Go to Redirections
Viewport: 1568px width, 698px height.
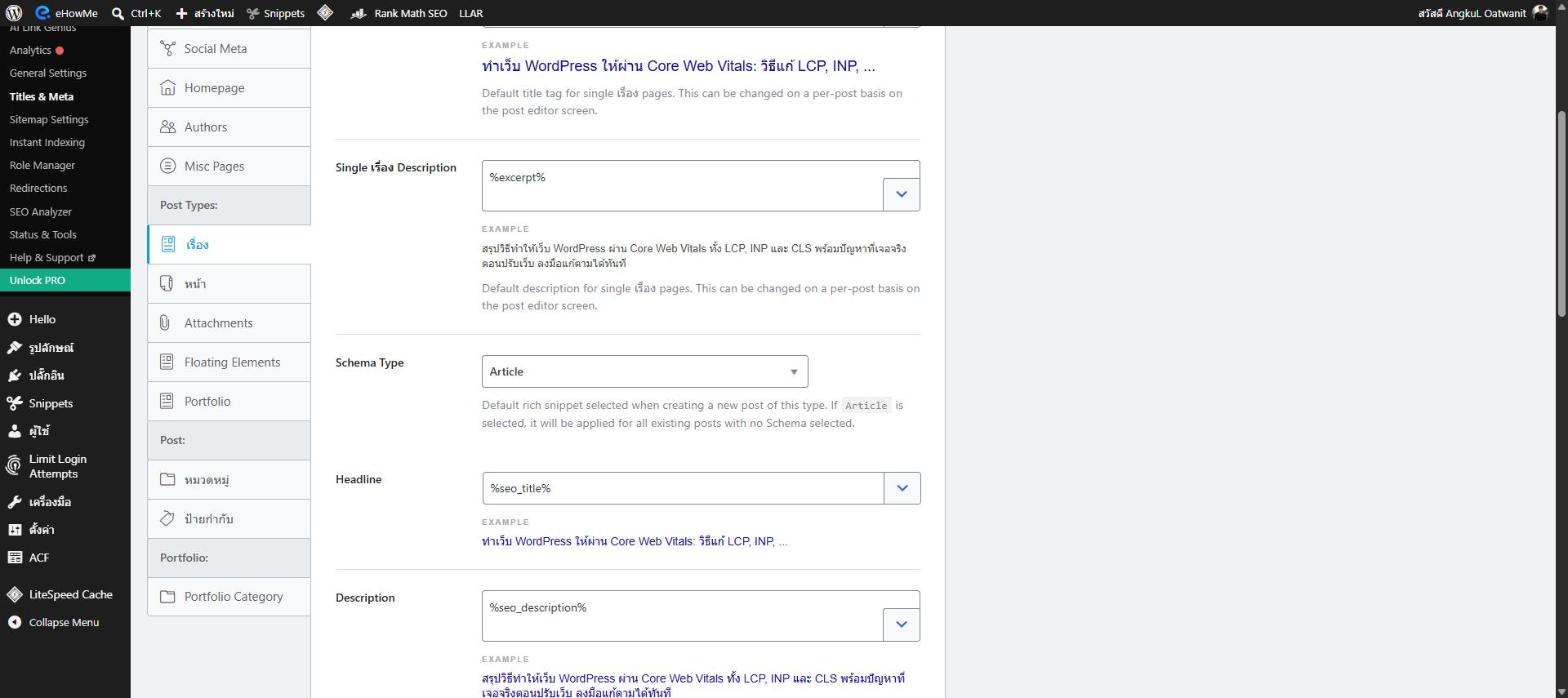38,188
